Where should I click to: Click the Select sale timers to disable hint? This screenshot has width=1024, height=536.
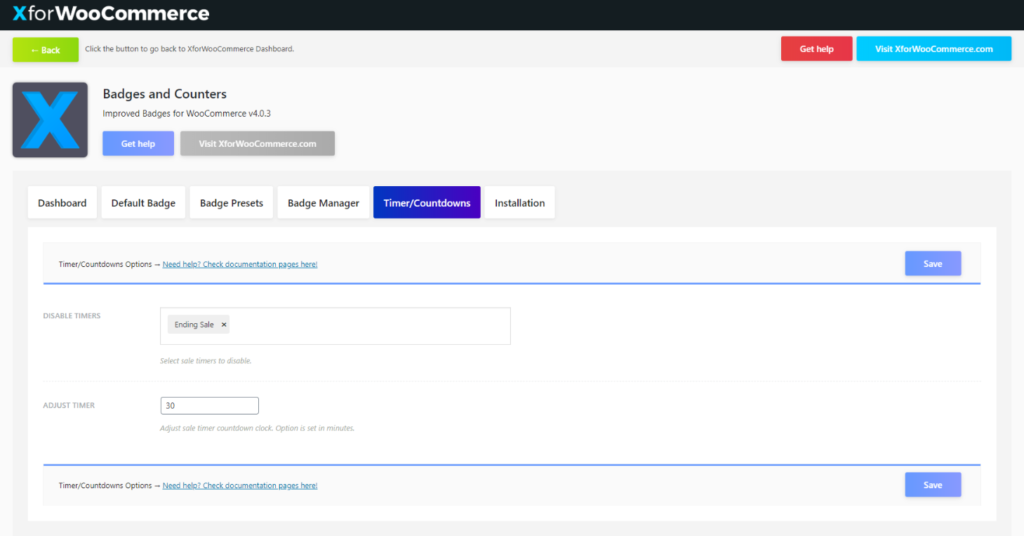[206, 360]
